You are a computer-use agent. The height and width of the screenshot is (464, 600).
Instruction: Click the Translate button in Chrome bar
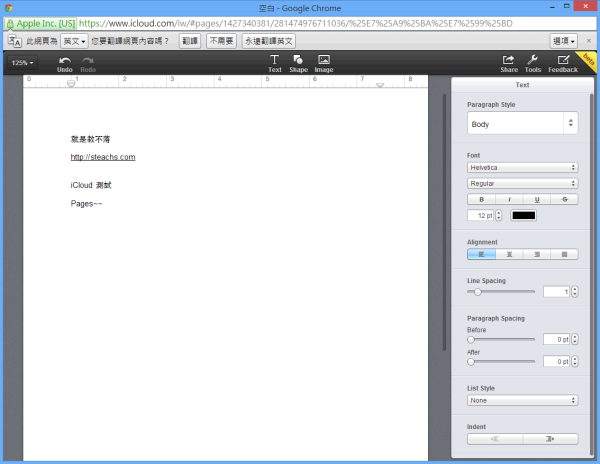coord(190,41)
